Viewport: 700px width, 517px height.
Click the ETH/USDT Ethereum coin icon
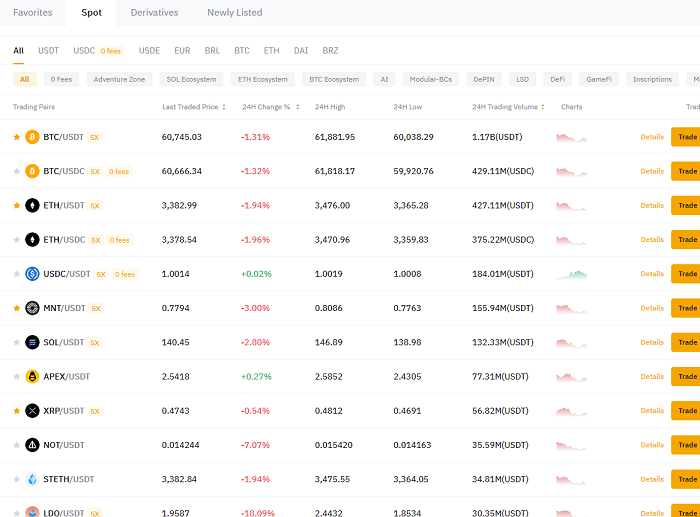[x=32, y=205]
